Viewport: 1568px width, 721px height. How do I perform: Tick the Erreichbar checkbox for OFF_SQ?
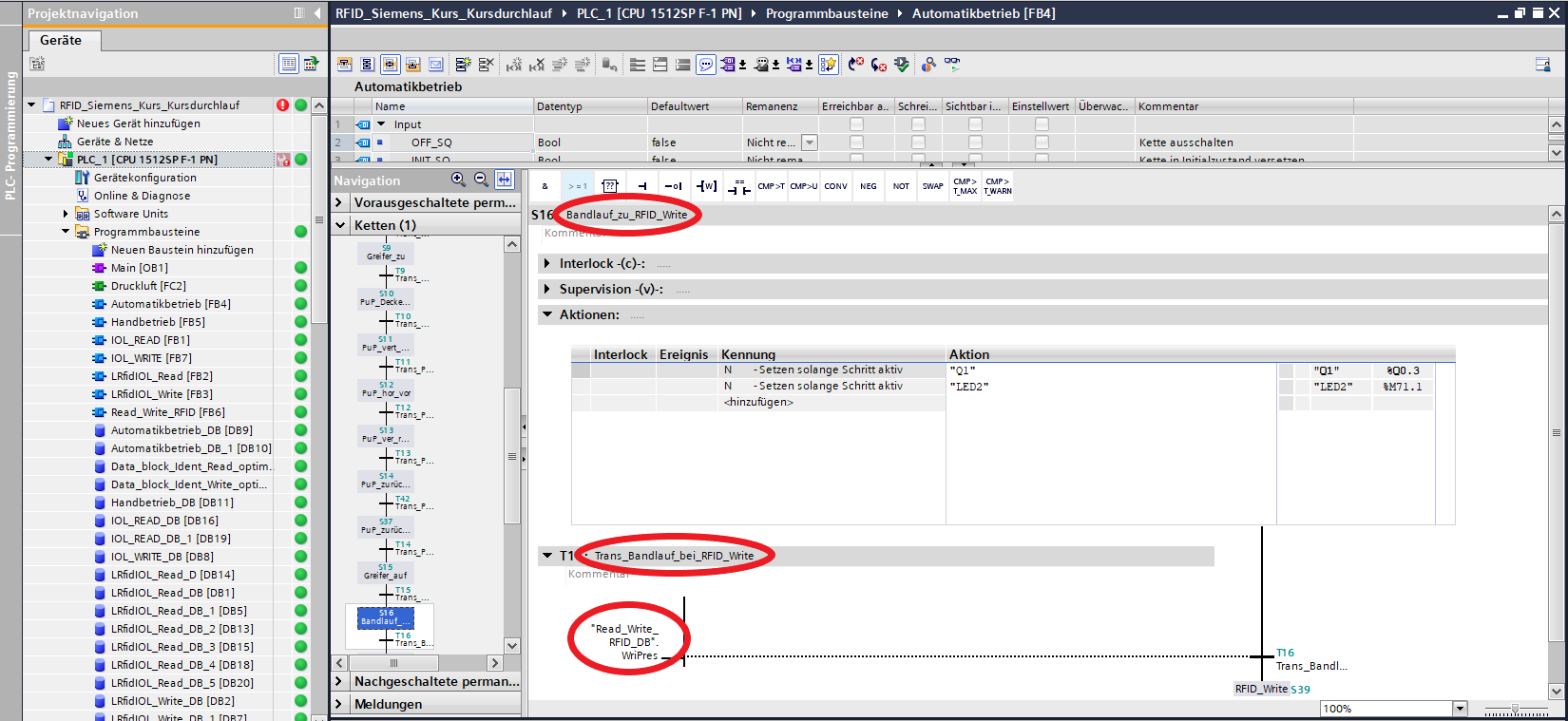[x=856, y=142]
